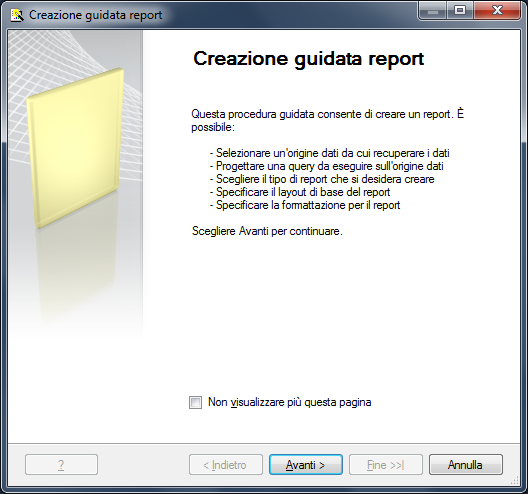The image size is (528, 494).
Task: Click the 'Scegliere Avanti per continuare' text
Action: click(267, 231)
